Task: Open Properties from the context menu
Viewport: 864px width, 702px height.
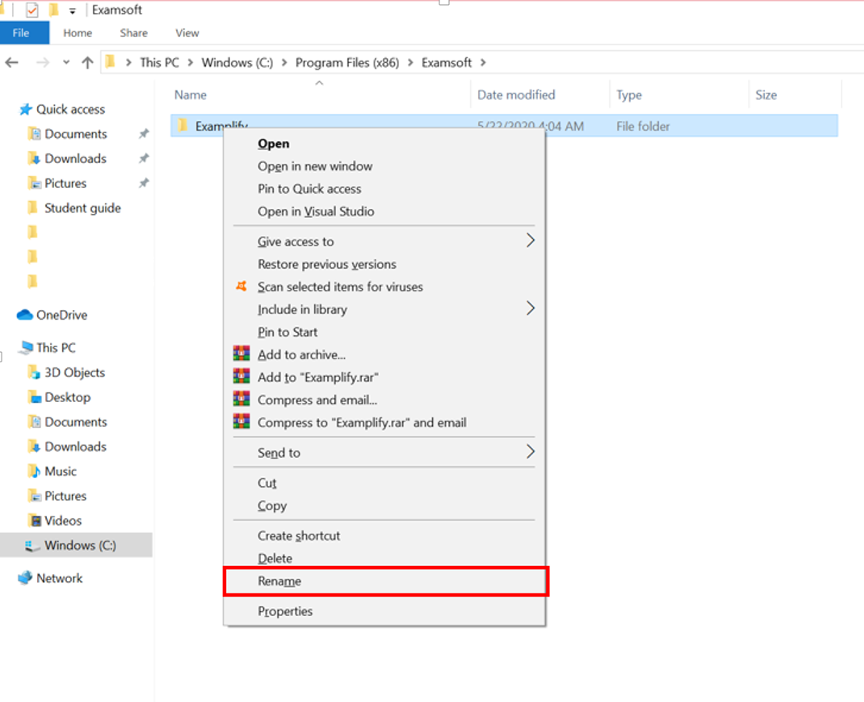Action: (x=384, y=612)
